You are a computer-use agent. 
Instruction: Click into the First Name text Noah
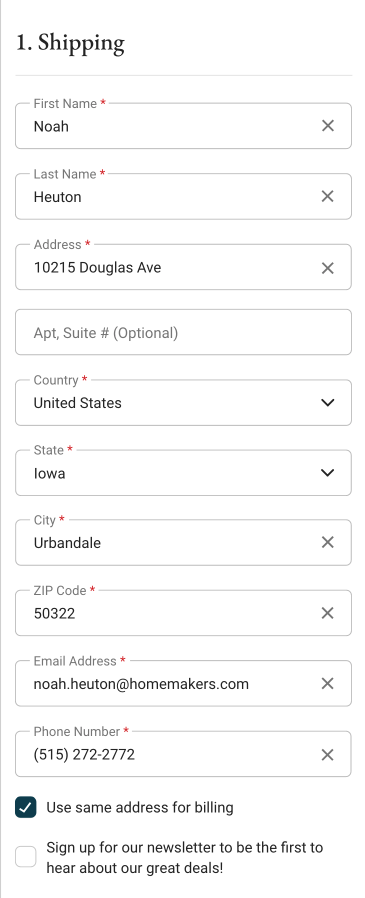[51, 126]
